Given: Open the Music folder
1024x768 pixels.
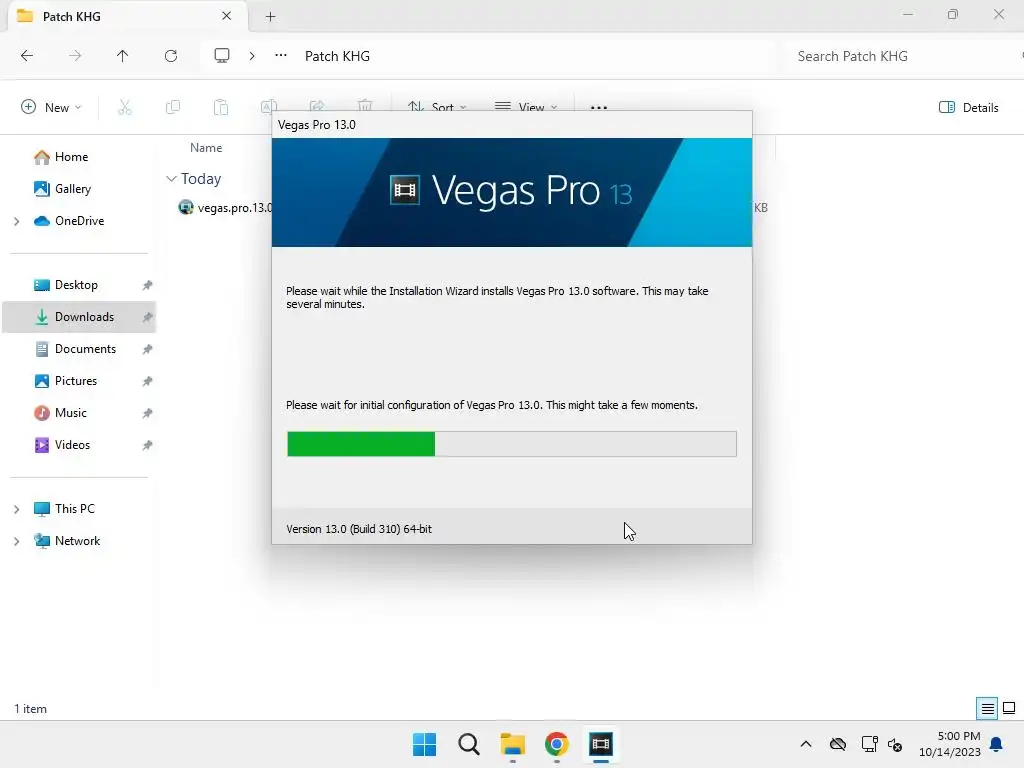Looking at the screenshot, I should coord(60,413).
